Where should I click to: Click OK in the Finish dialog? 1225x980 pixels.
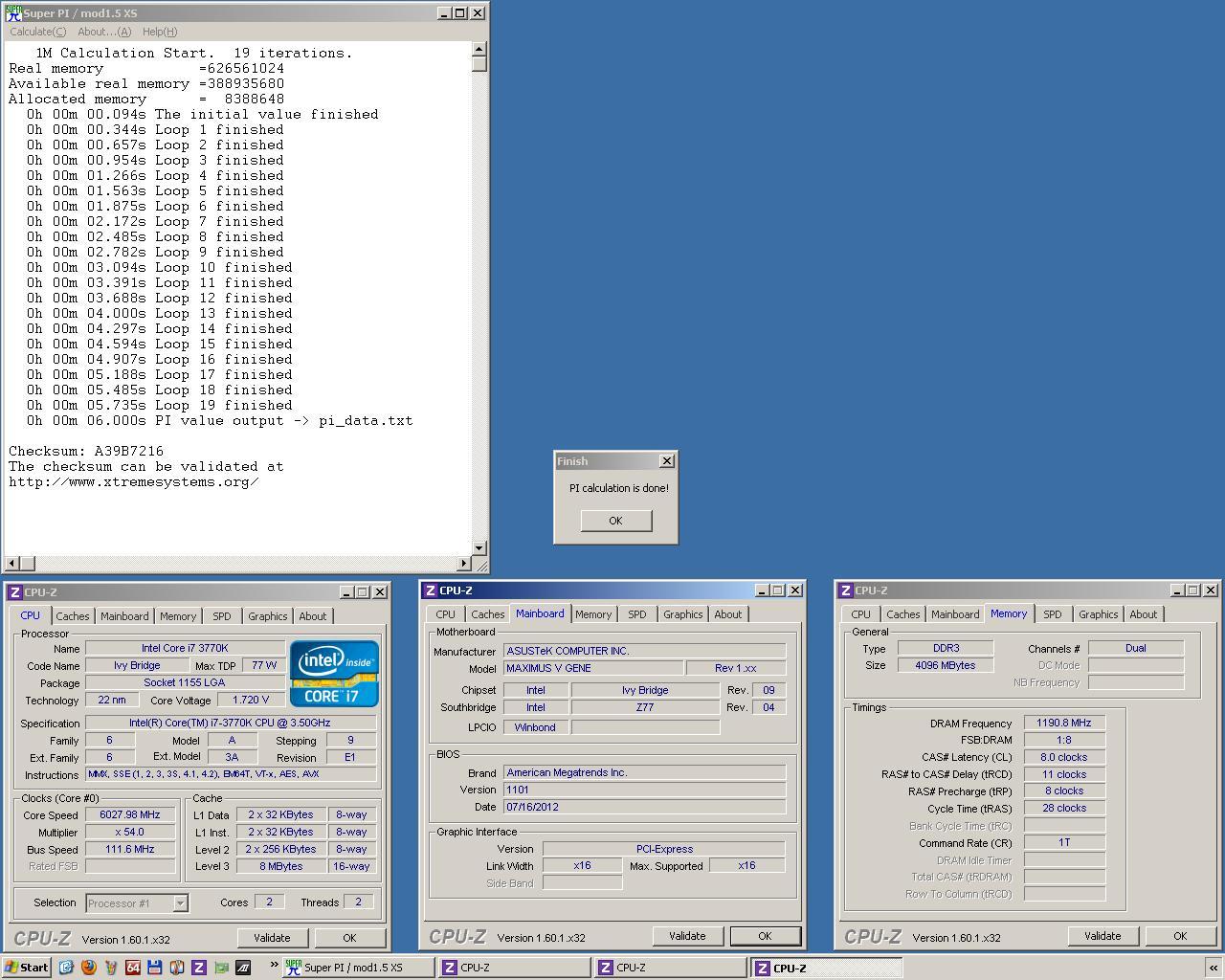pos(615,521)
